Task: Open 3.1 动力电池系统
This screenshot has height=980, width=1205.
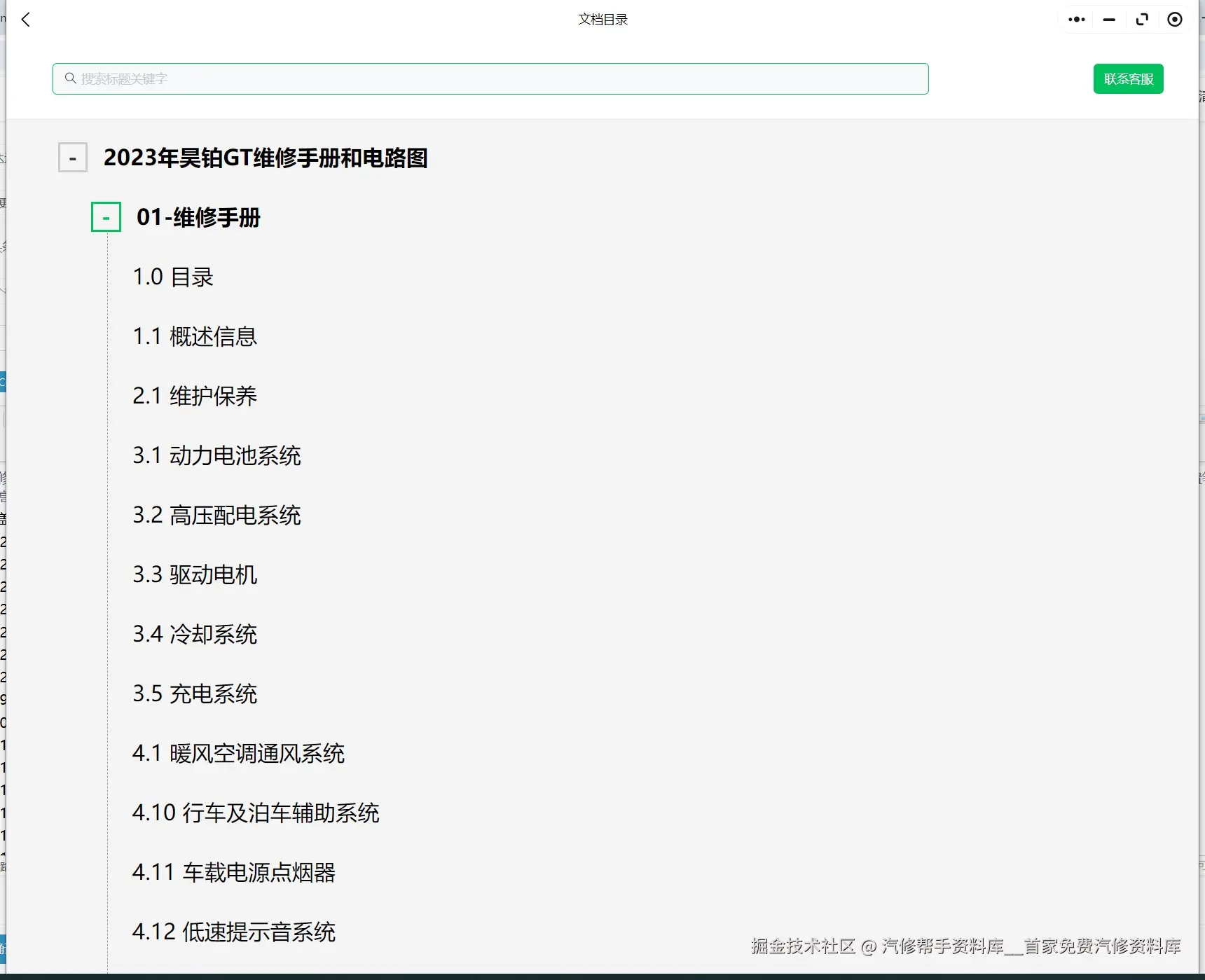Action: [x=216, y=455]
